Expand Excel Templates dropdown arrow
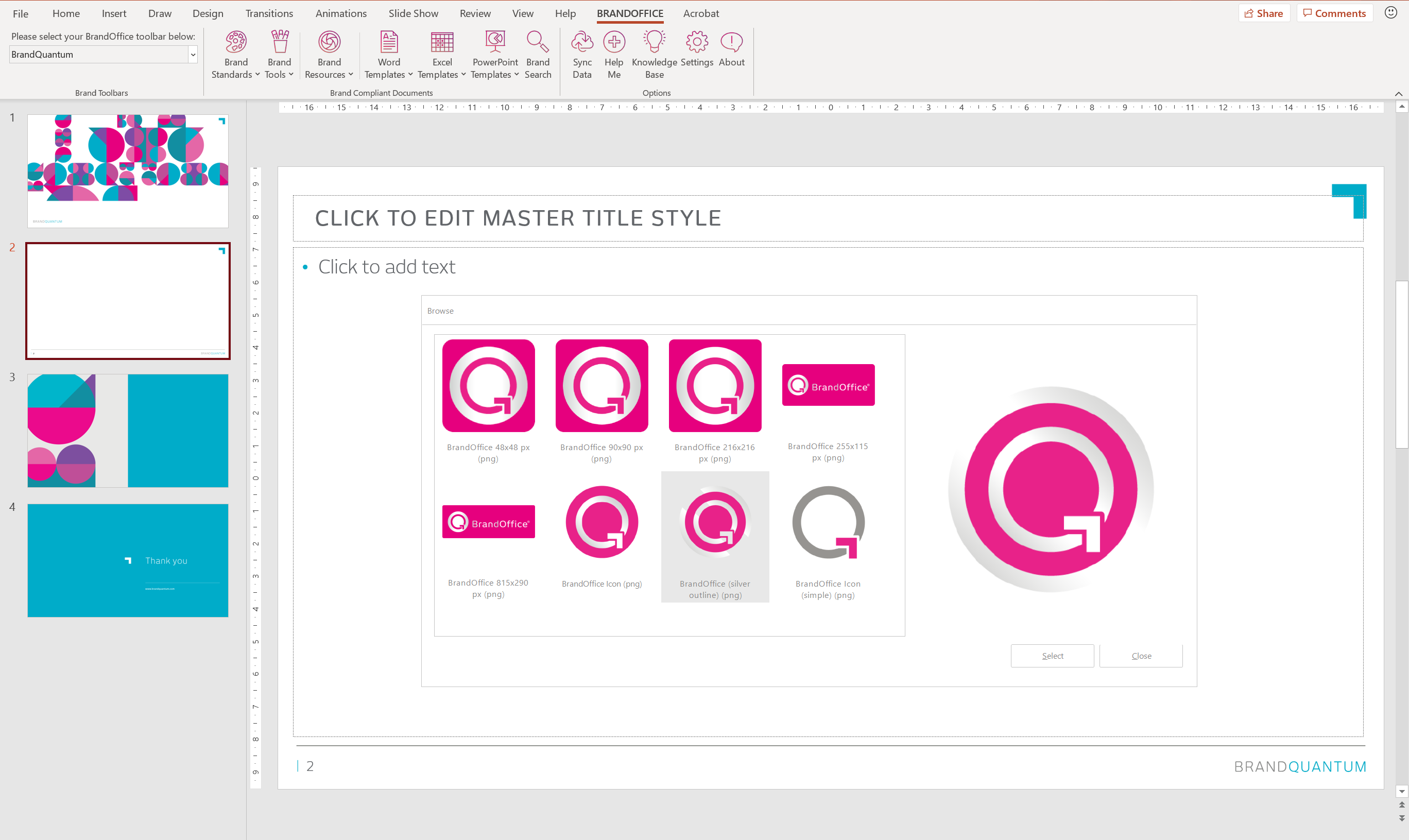Image resolution: width=1409 pixels, height=840 pixels. click(x=463, y=74)
